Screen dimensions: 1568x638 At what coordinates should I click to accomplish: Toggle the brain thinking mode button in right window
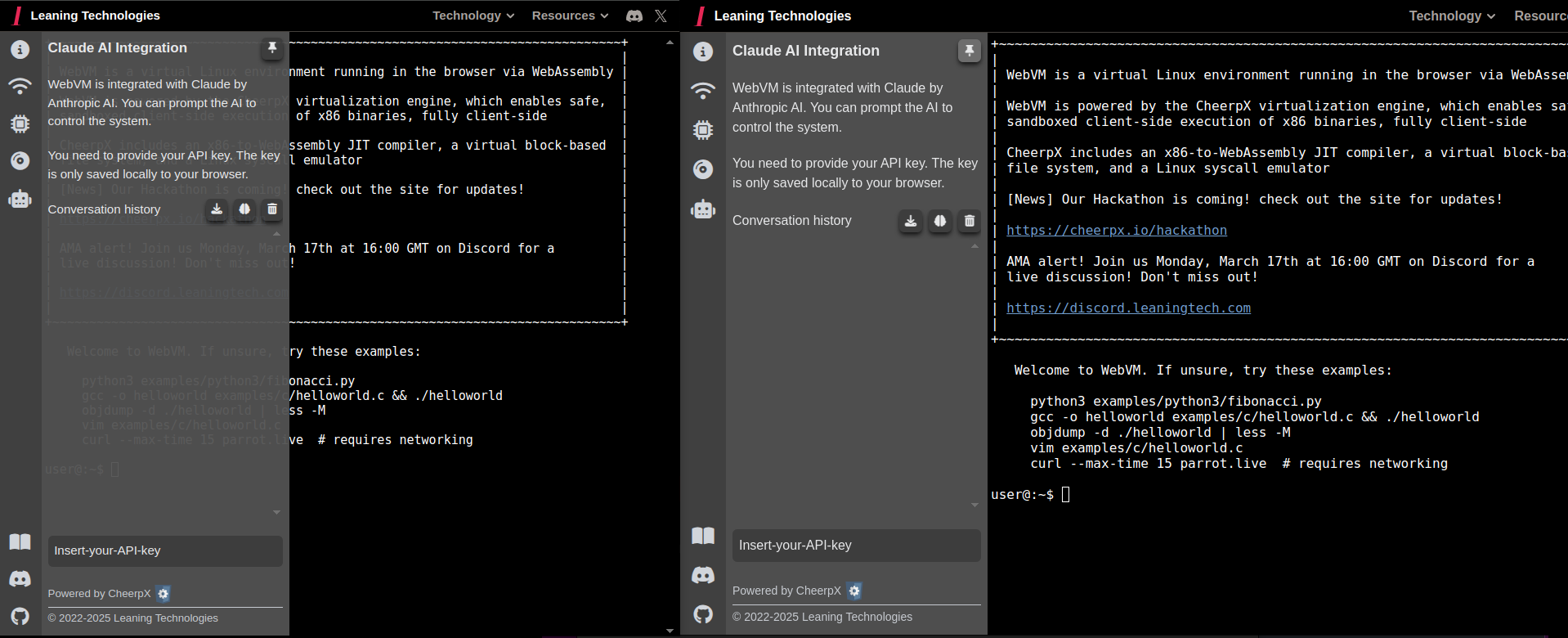pyautogui.click(x=940, y=221)
